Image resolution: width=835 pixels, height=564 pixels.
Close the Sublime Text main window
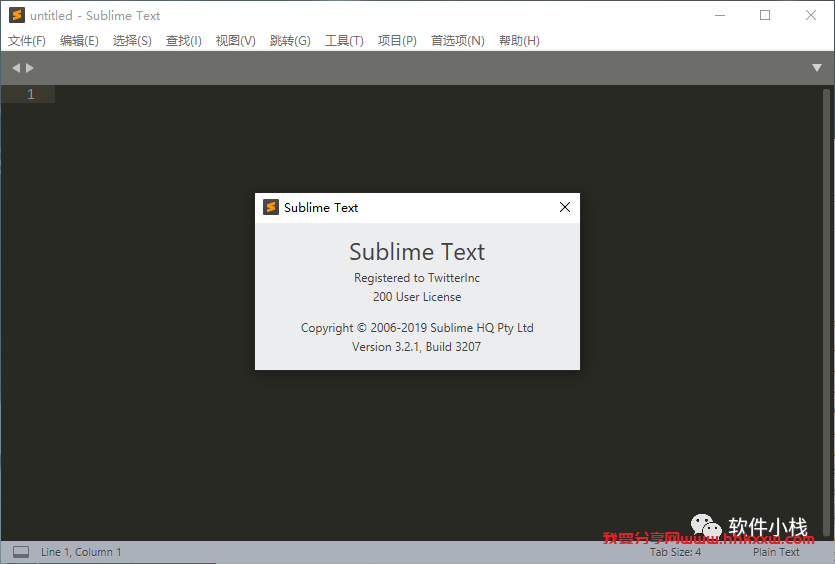pos(811,15)
